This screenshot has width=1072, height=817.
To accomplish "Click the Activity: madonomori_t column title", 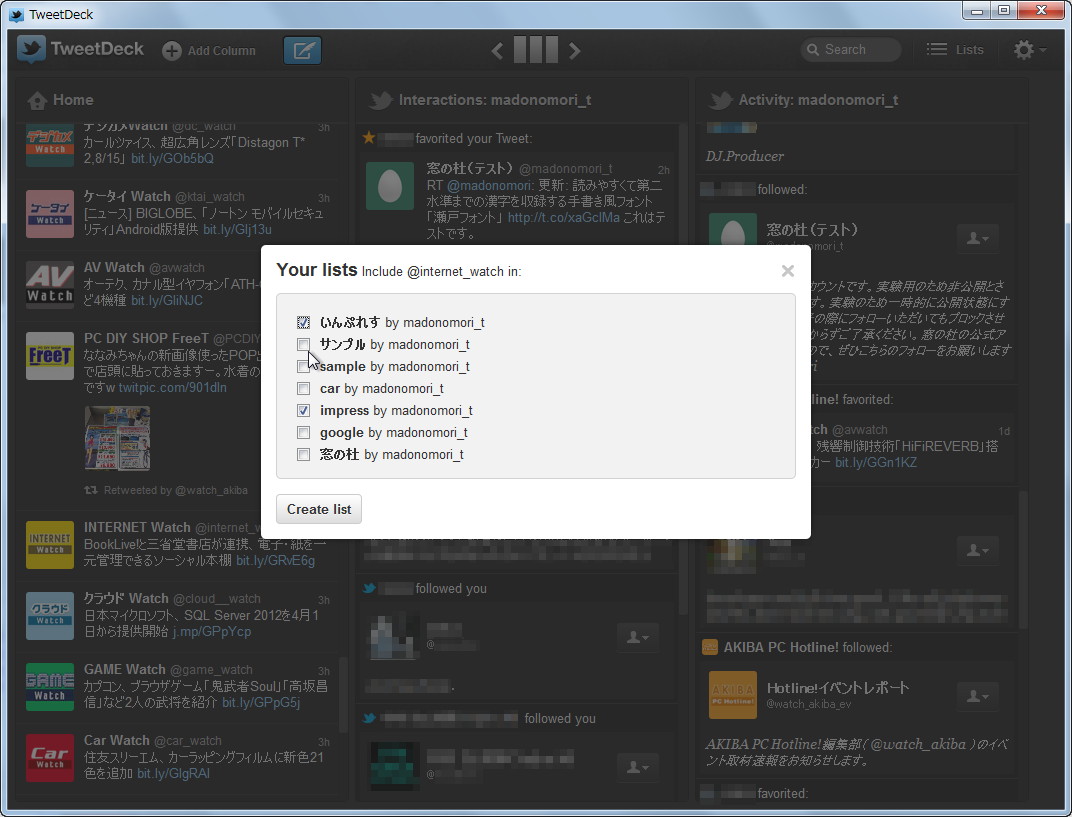I will pos(818,100).
